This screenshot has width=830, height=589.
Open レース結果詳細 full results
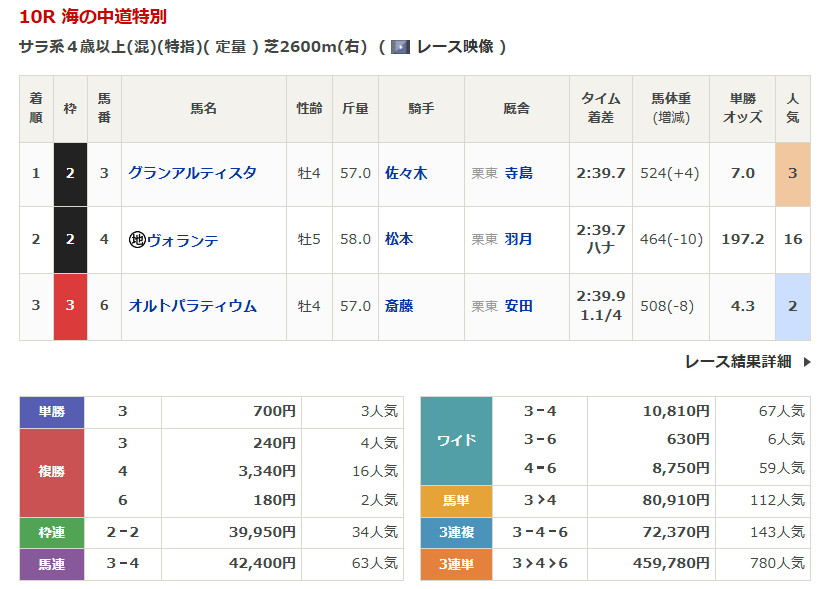click(x=737, y=362)
